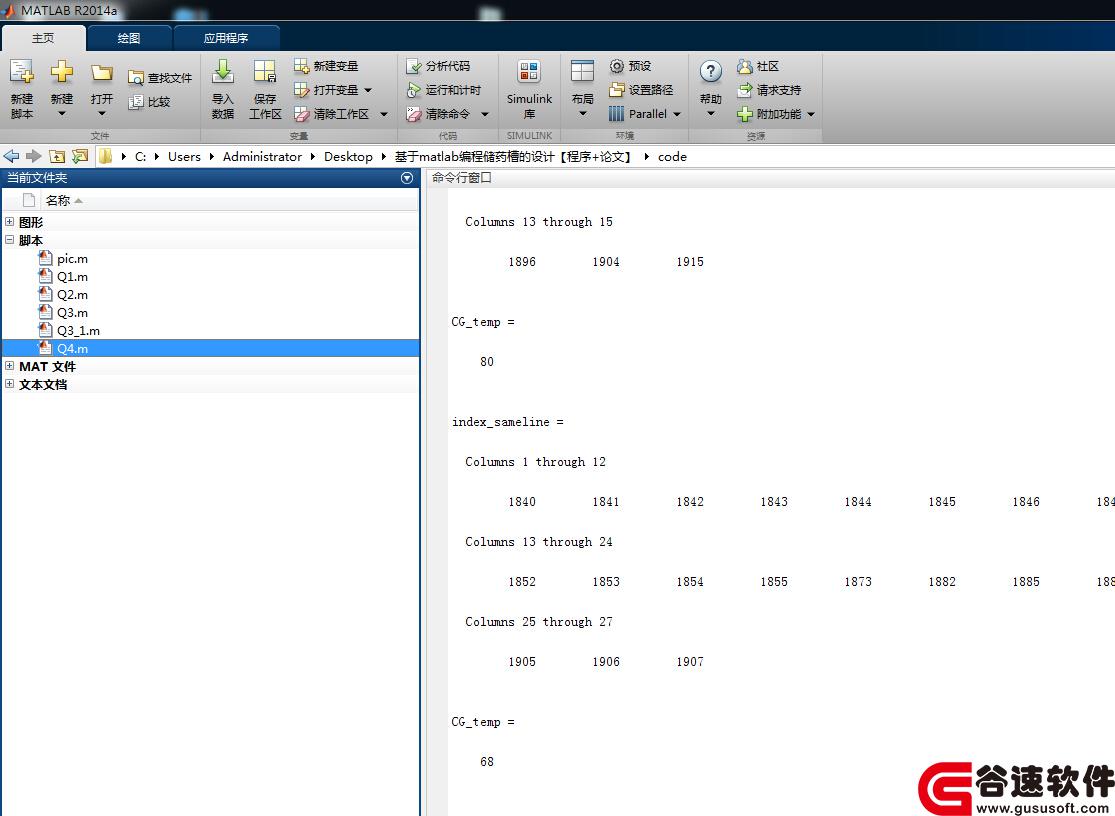Go forward using the right arrow
The image size is (1115, 816).
click(x=33, y=156)
